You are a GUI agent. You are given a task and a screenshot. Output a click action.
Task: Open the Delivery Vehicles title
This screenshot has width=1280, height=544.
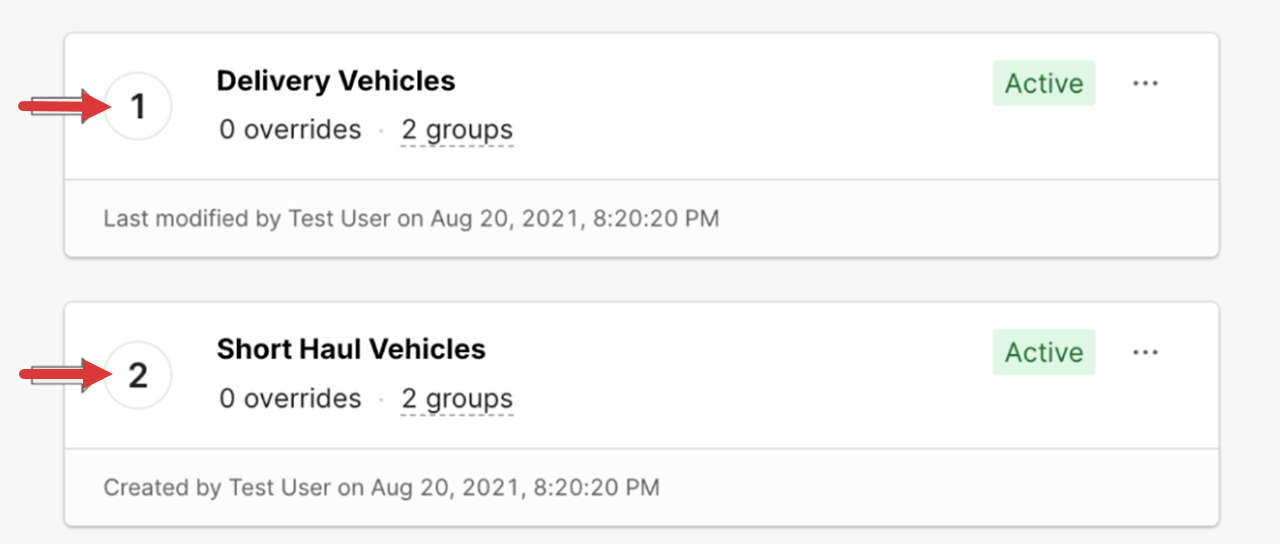336,81
